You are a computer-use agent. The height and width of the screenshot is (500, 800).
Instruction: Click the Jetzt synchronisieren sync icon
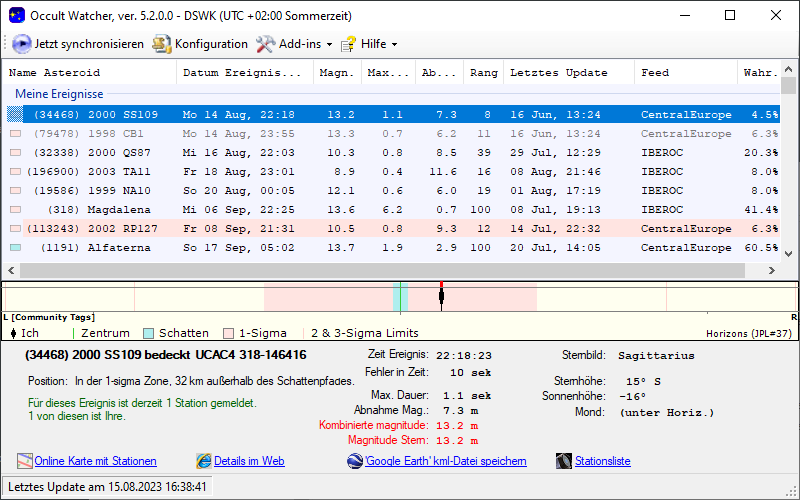coord(22,44)
